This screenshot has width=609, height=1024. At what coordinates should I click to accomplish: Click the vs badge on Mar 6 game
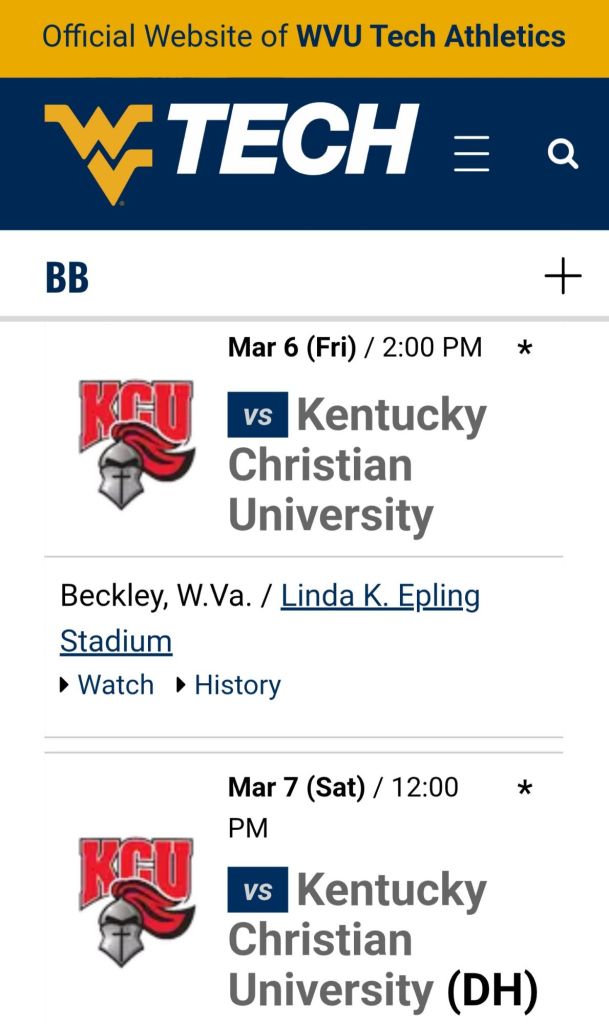coord(258,415)
